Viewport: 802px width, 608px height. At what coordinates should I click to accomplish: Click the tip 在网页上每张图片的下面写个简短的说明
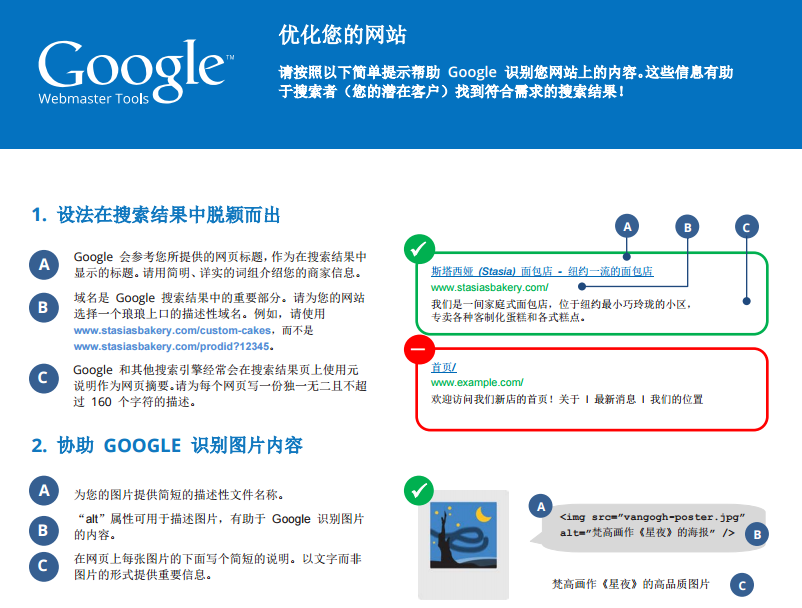(x=218, y=567)
